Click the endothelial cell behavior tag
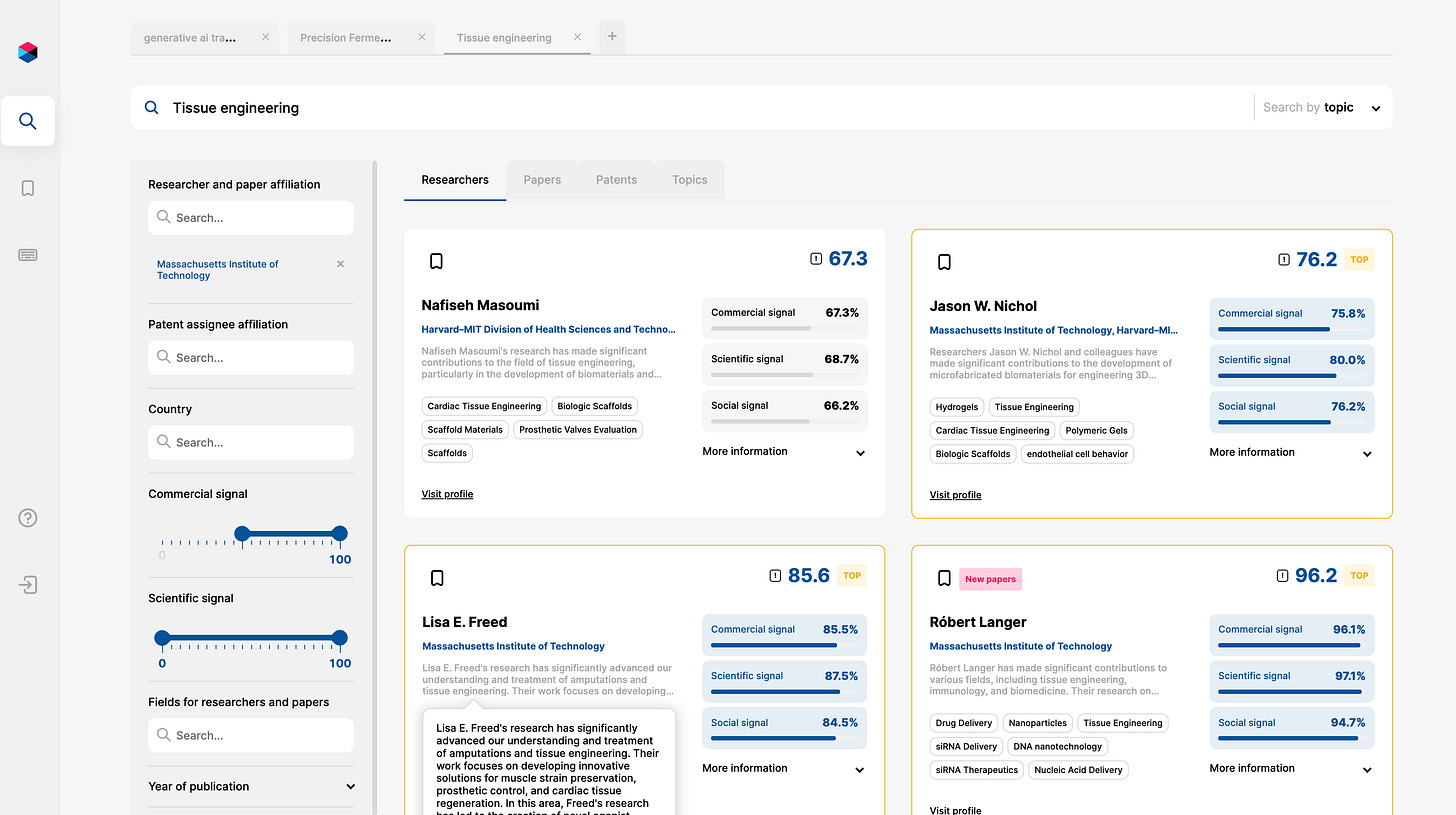1456x815 pixels. [1077, 454]
